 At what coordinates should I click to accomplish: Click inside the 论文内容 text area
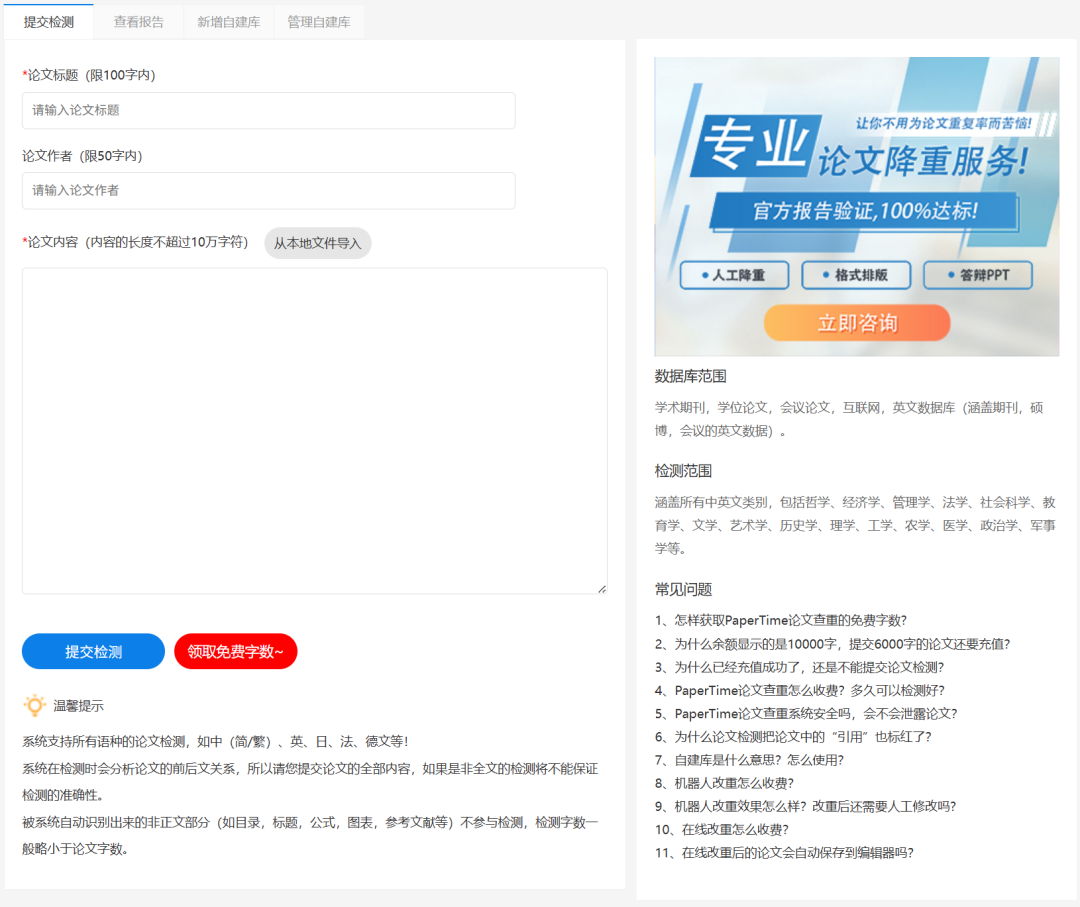click(x=314, y=430)
